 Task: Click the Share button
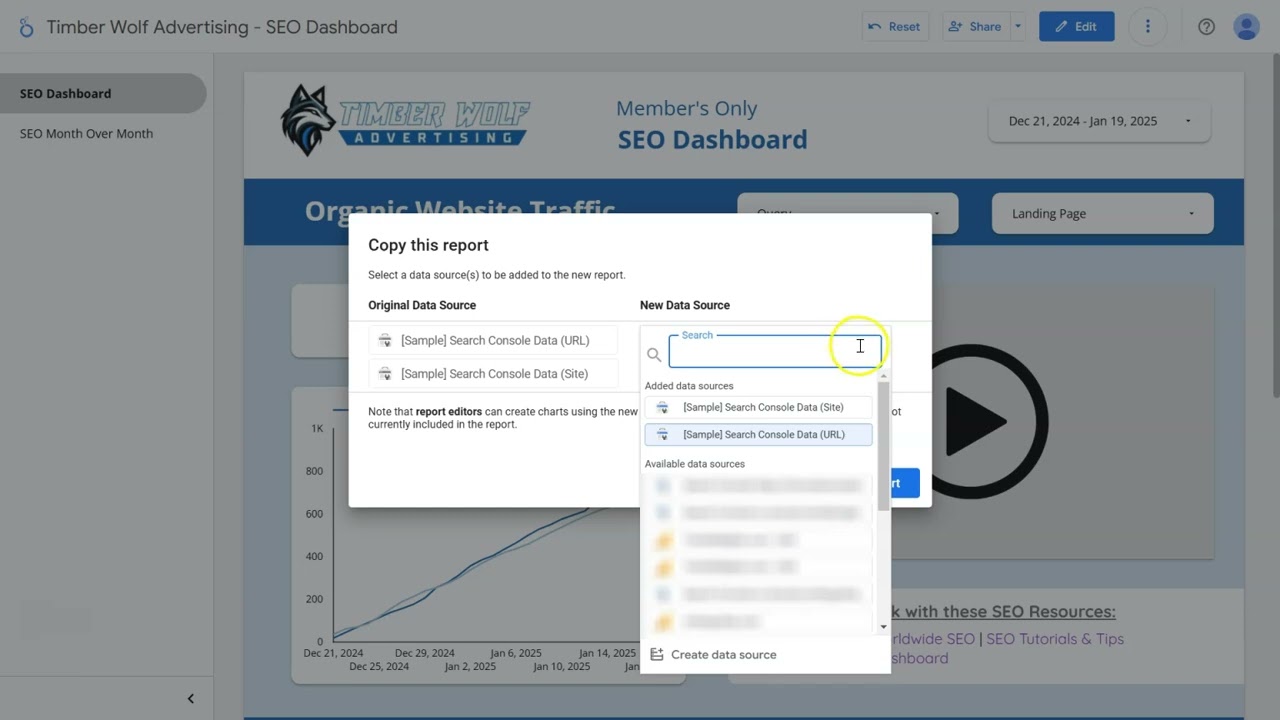[x=974, y=27]
